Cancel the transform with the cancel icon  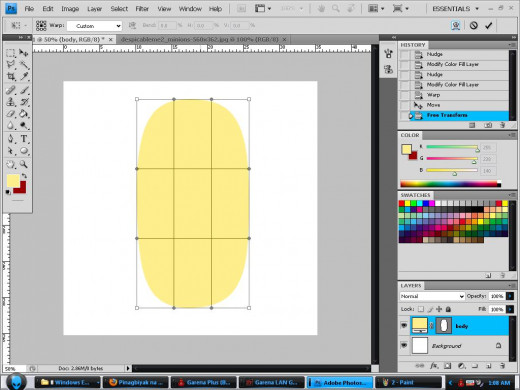474,25
